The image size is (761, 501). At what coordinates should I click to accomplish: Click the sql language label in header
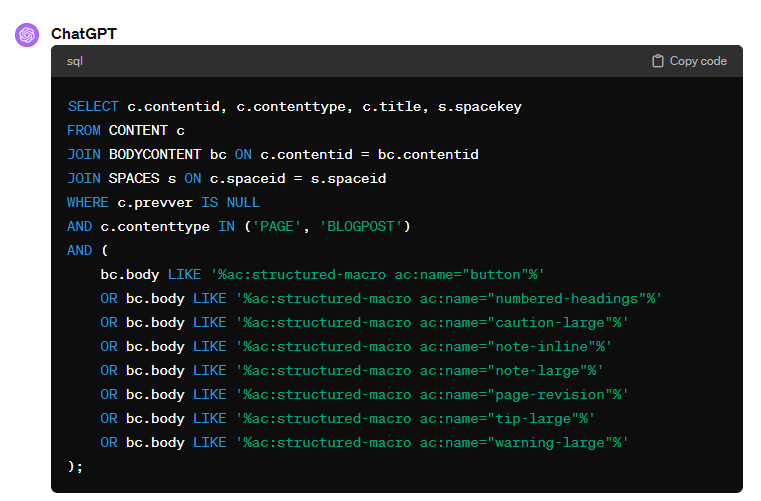click(x=75, y=61)
